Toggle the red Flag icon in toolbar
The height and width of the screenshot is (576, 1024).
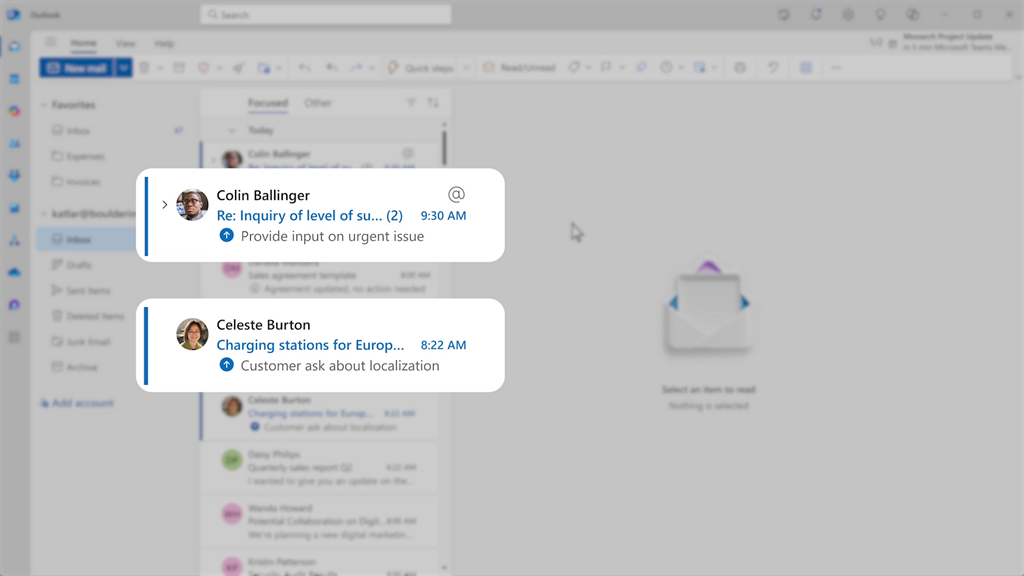pos(606,67)
